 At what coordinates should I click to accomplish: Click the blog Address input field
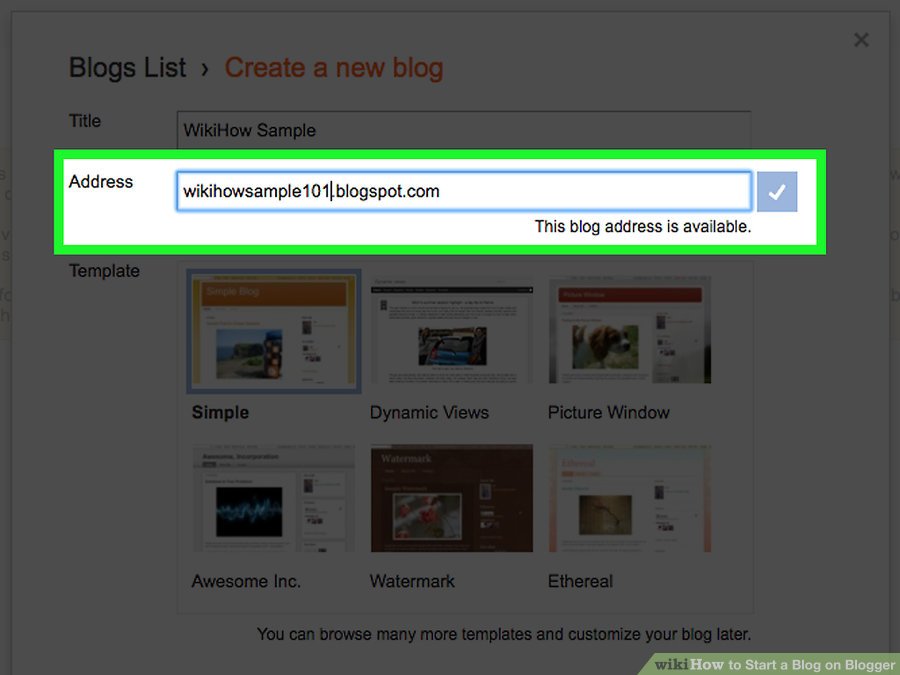(x=464, y=191)
